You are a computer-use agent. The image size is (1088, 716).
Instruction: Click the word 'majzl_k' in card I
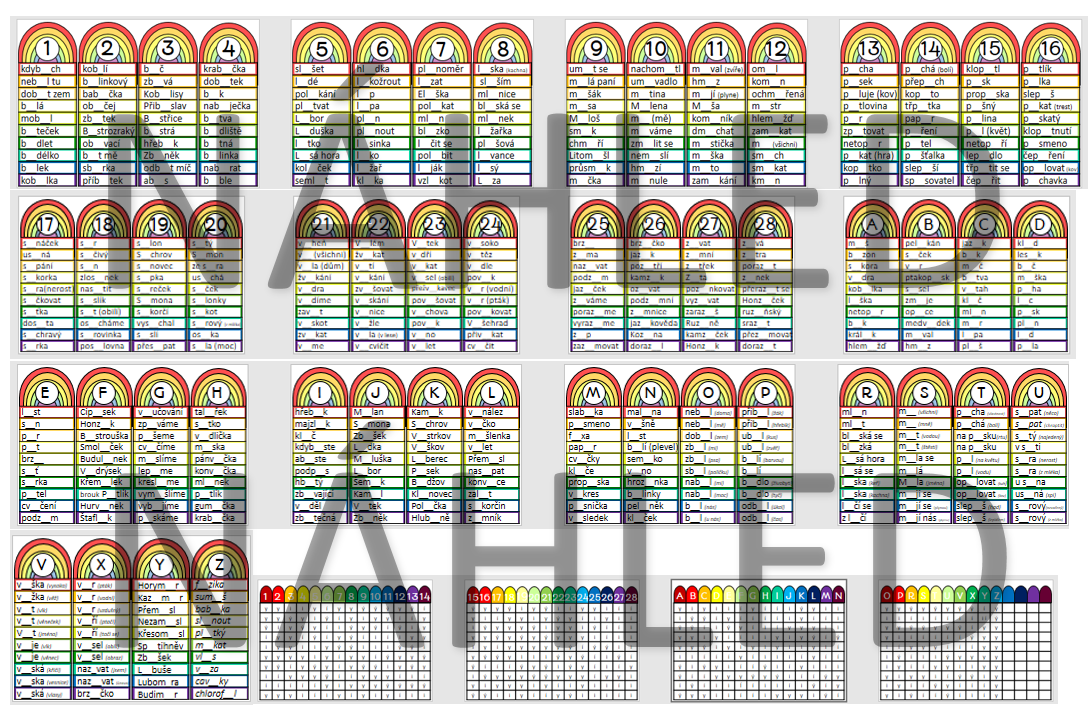click(312, 425)
